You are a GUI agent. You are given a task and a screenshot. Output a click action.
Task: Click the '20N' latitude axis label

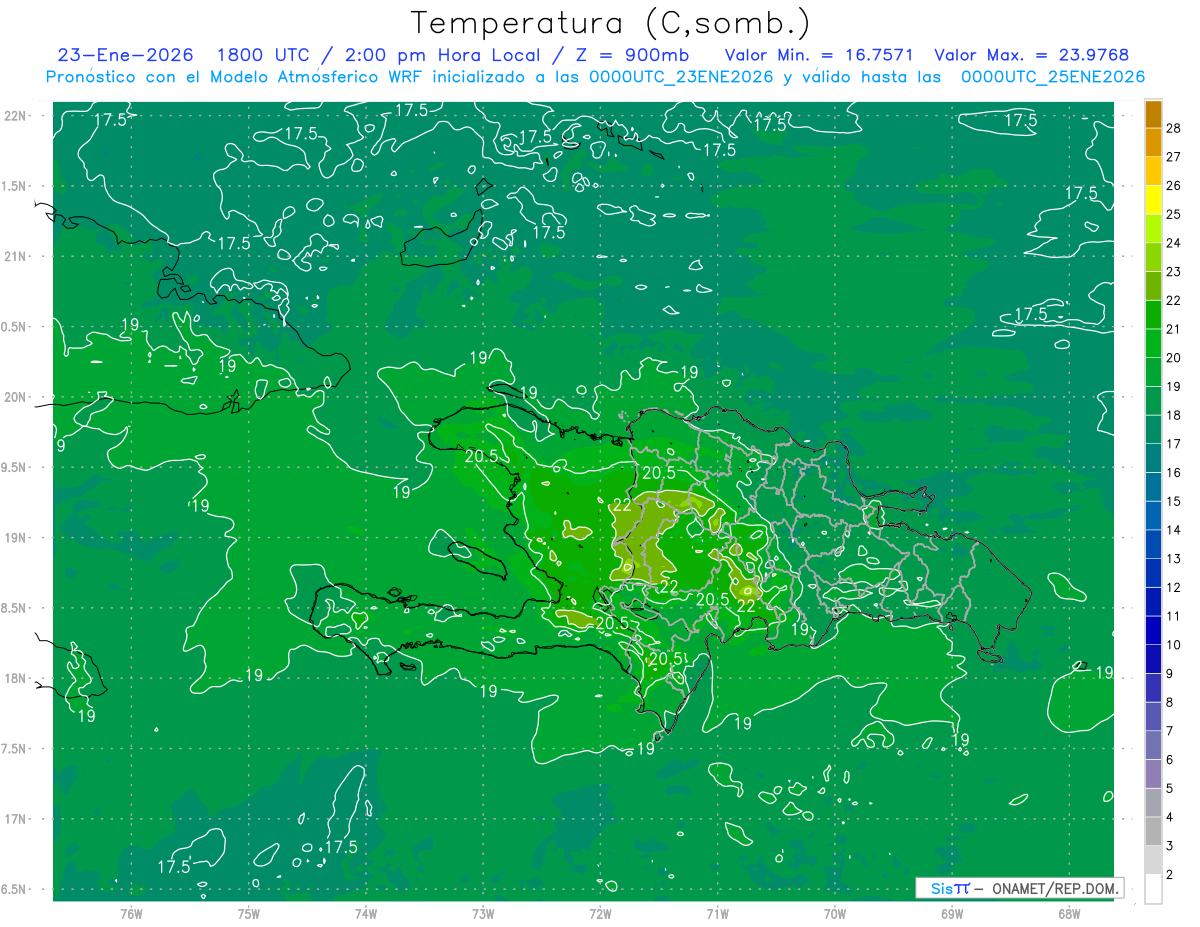pos(16,397)
